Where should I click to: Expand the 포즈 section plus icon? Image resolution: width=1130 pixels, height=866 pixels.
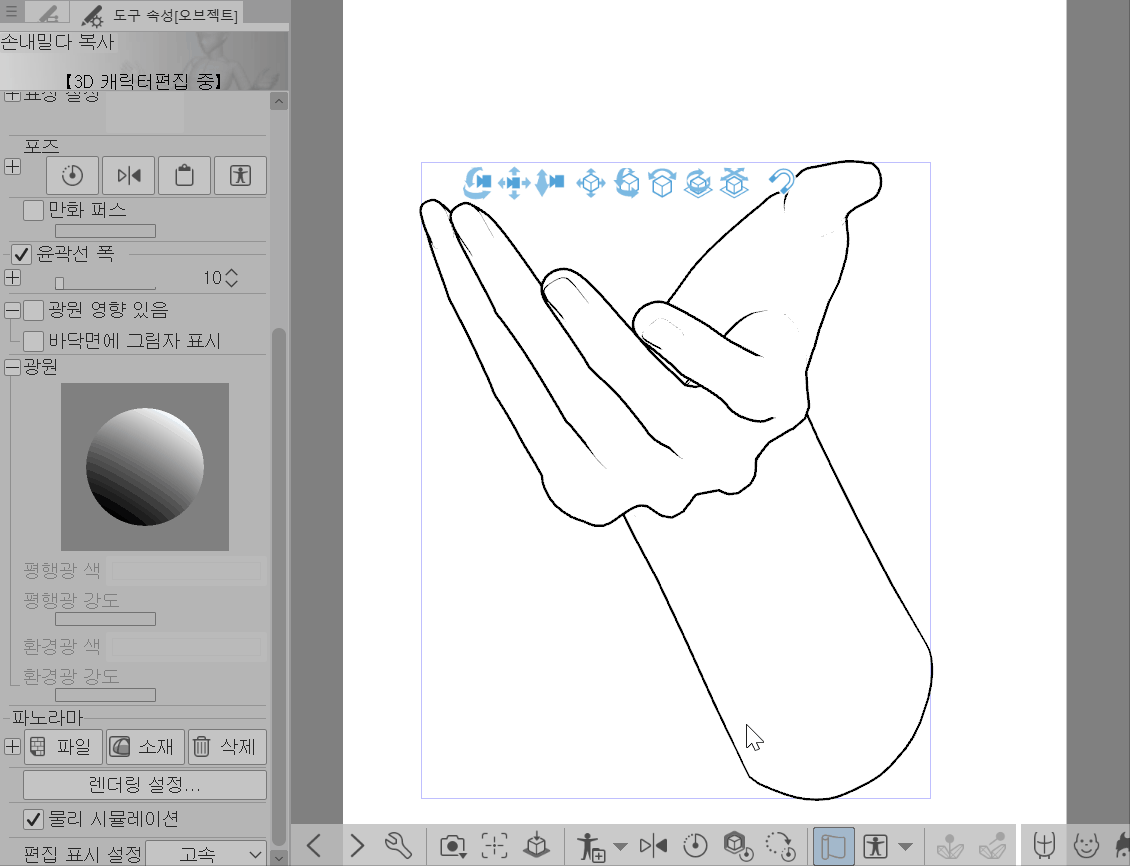pyautogui.click(x=12, y=166)
